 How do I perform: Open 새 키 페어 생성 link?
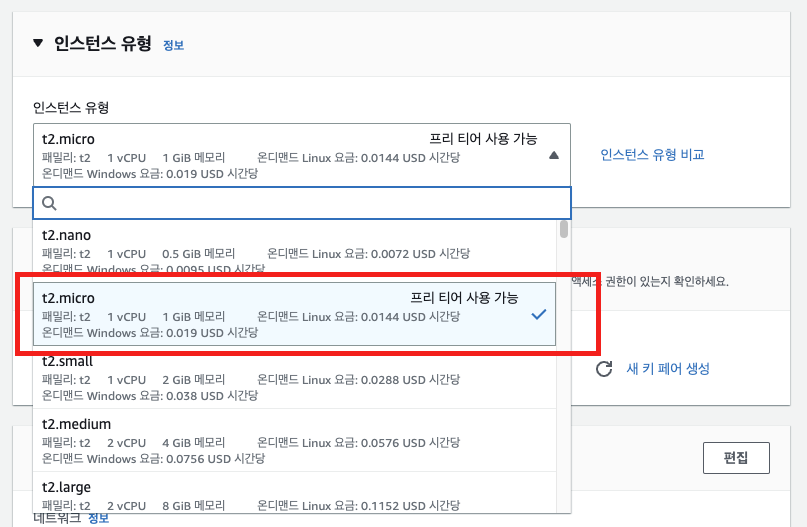click(668, 368)
